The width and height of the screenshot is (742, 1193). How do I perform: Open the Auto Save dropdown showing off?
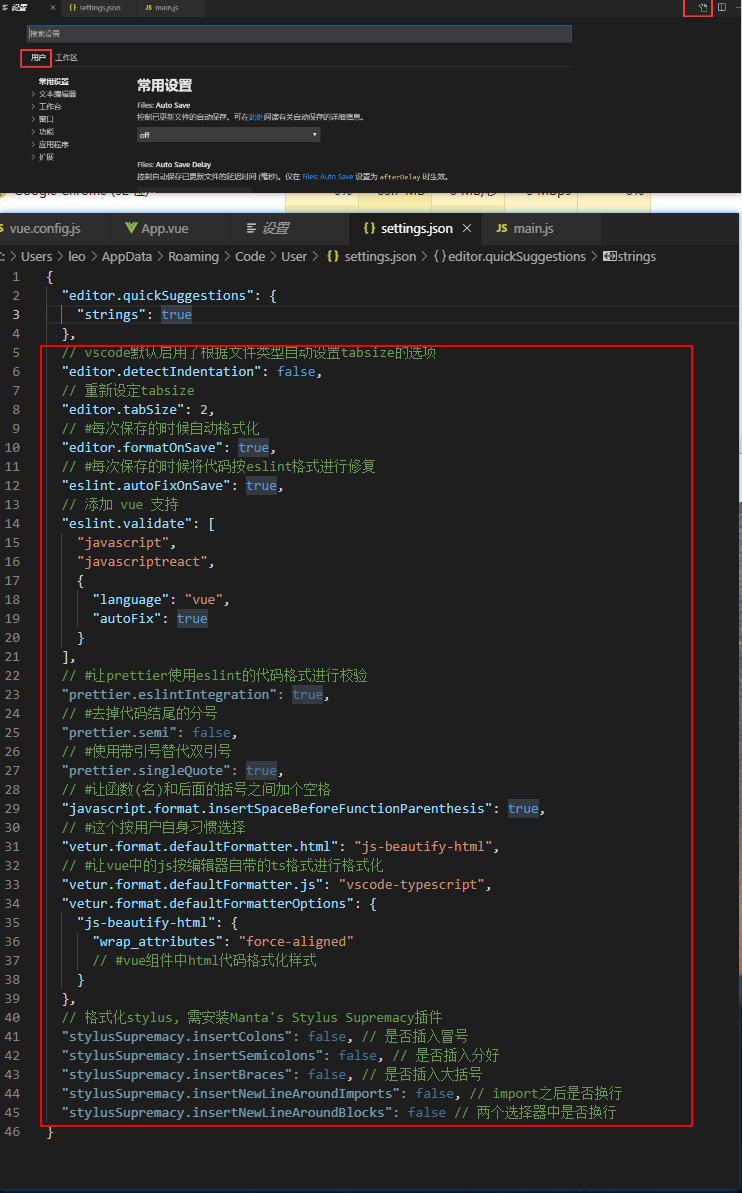(x=228, y=134)
